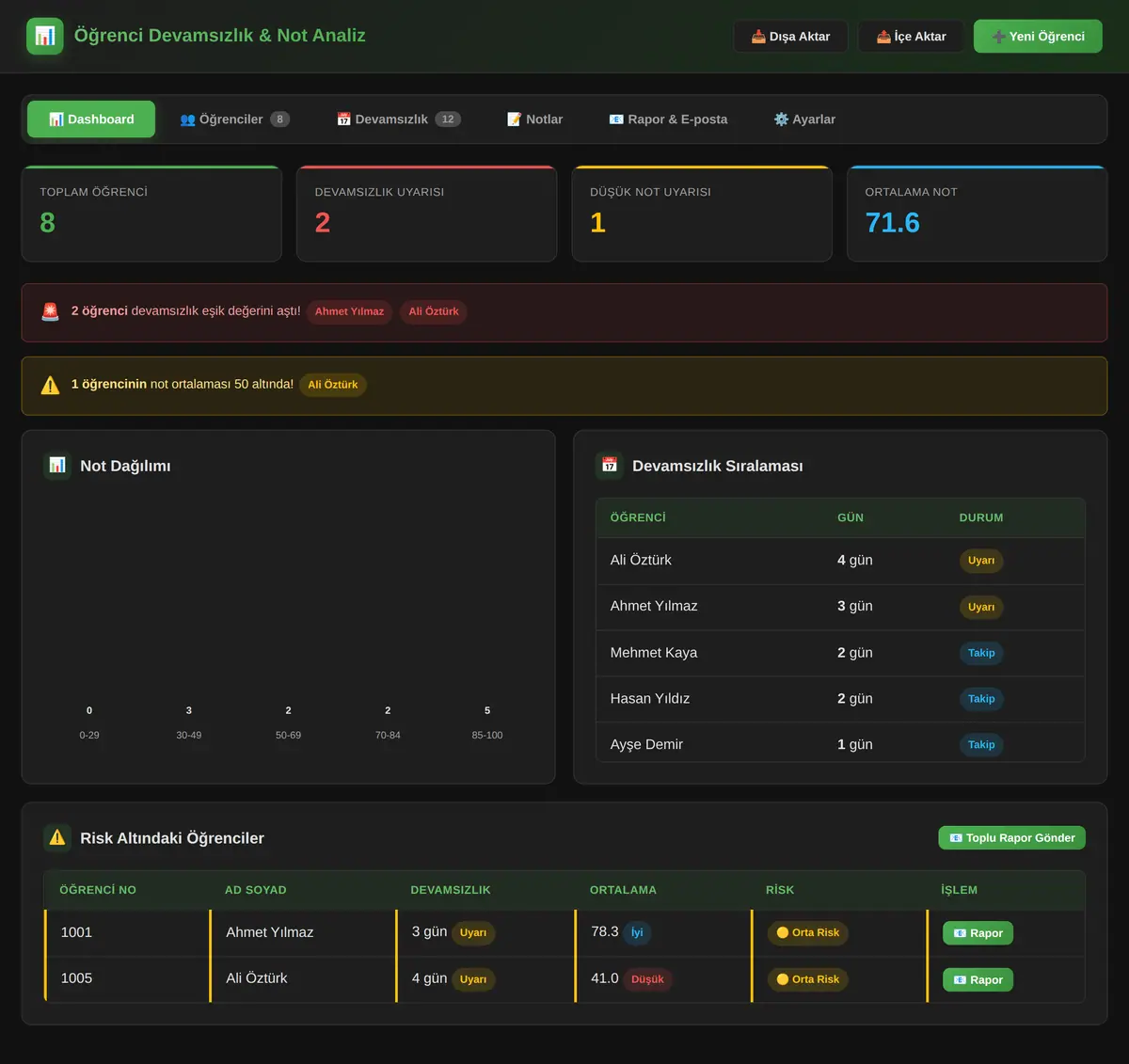This screenshot has width=1129, height=1064.
Task: Click the warning triangle in the low-grade alert
Action: pyautogui.click(x=51, y=385)
